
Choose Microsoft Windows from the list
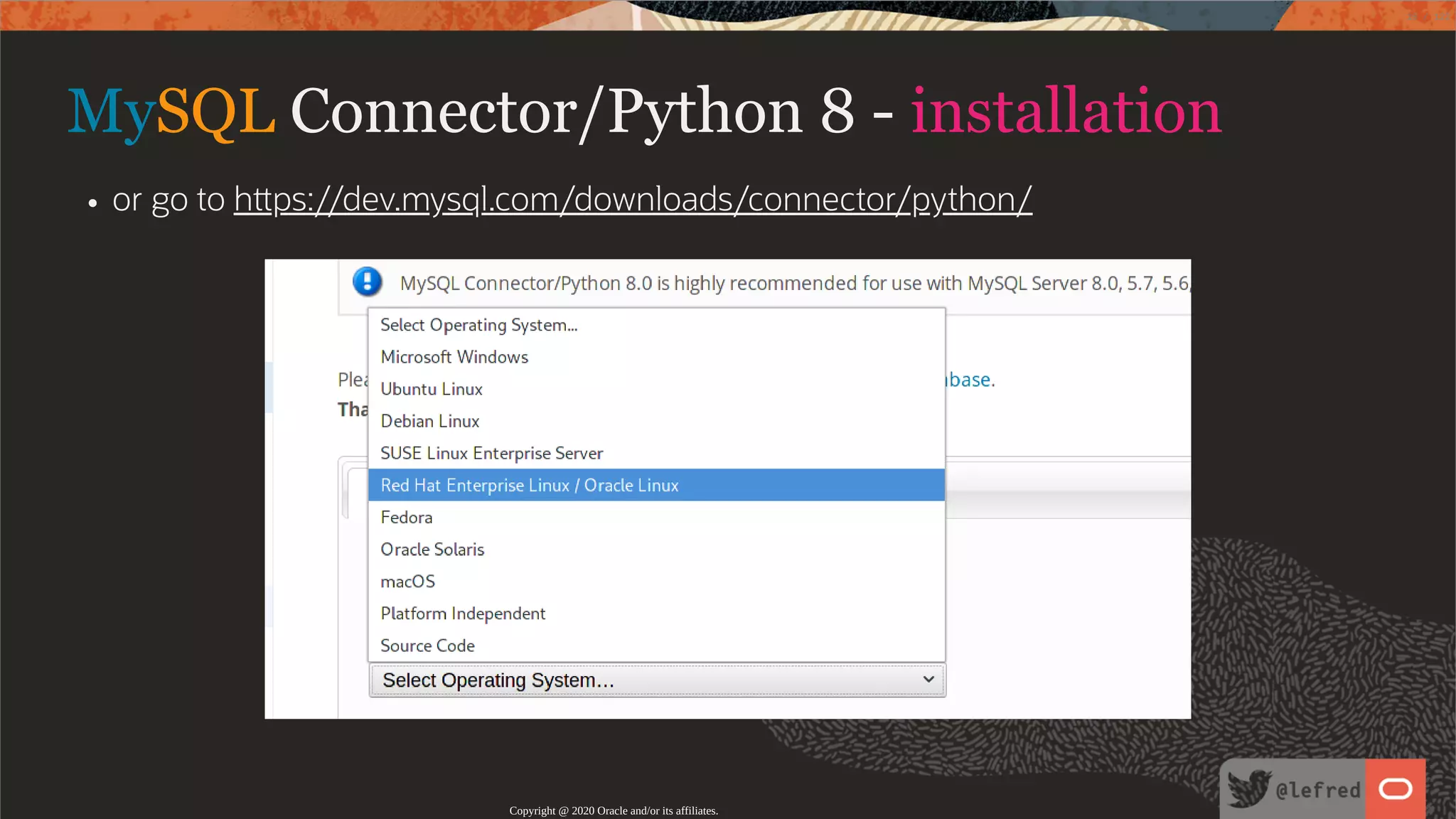[x=454, y=357]
